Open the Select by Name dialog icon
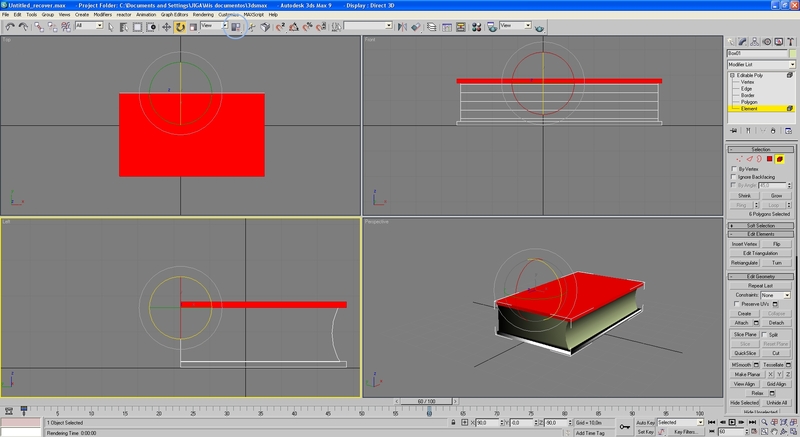The height and width of the screenshot is (437, 800). click(123, 27)
